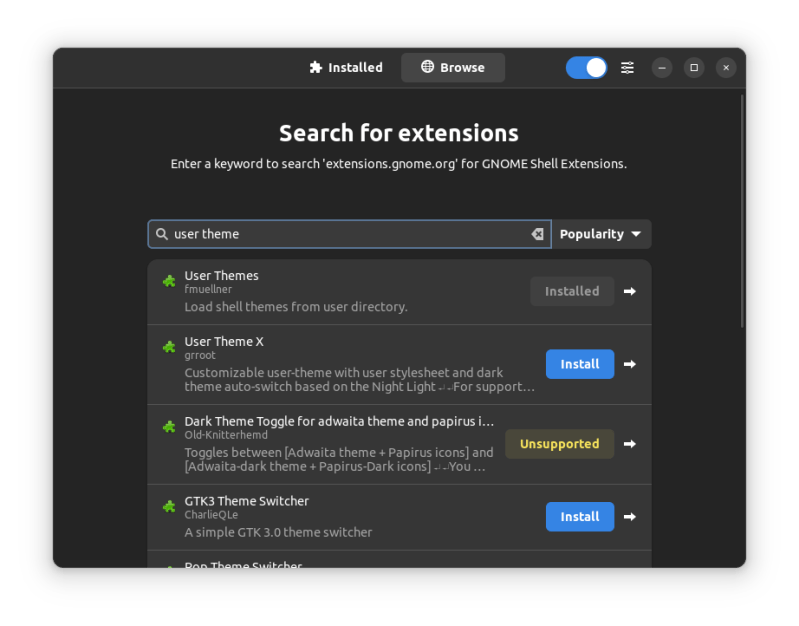
Task: Click the User Themes puzzle piece icon
Action: 169,281
